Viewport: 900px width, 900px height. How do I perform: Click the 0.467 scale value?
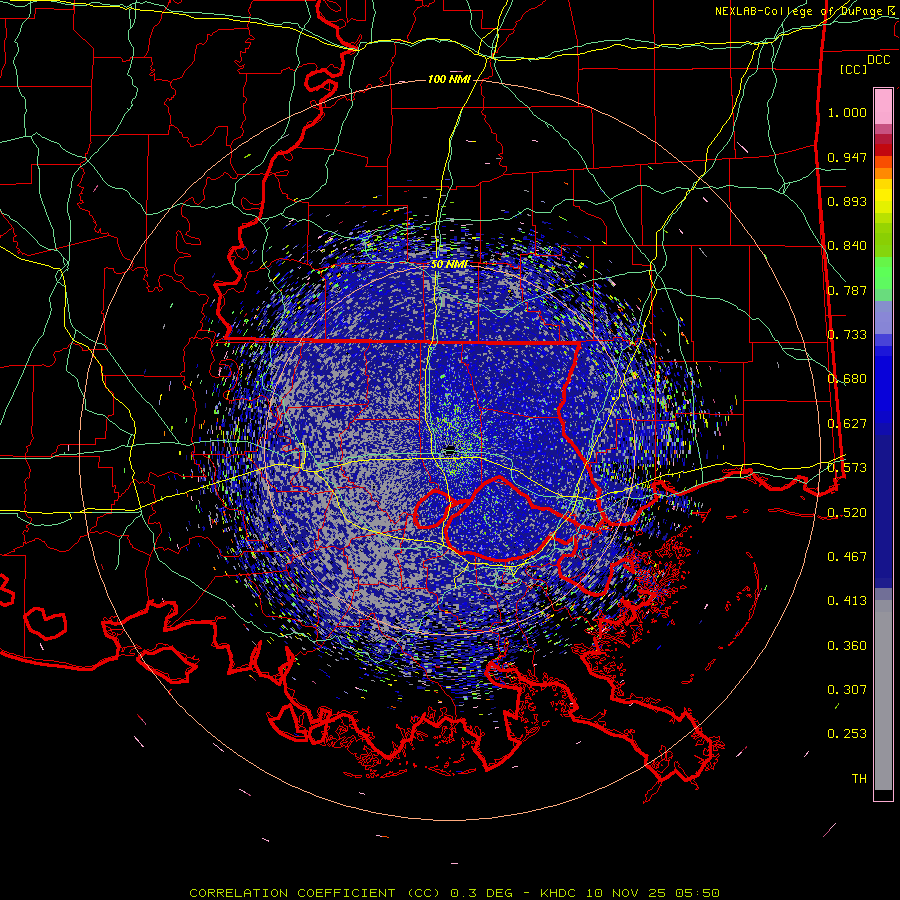847,557
